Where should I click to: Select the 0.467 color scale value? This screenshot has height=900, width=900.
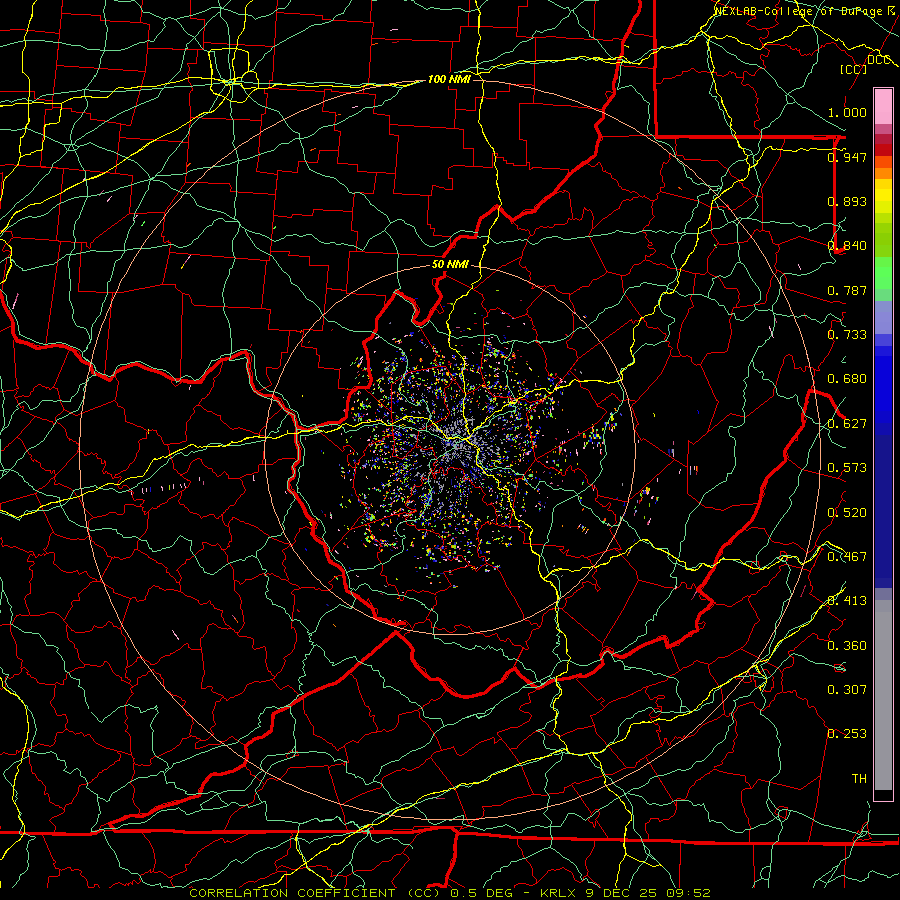click(x=847, y=557)
